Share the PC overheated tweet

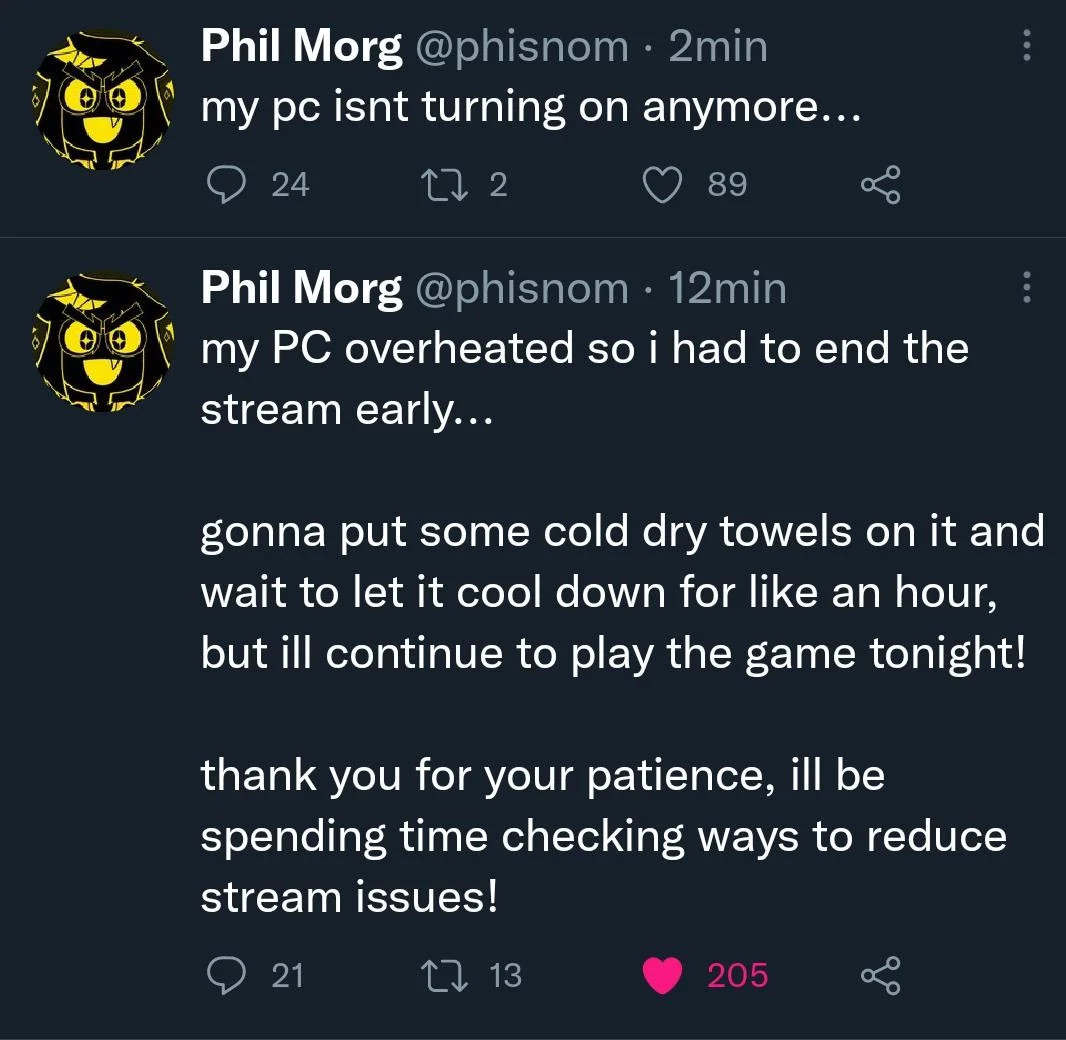point(881,975)
